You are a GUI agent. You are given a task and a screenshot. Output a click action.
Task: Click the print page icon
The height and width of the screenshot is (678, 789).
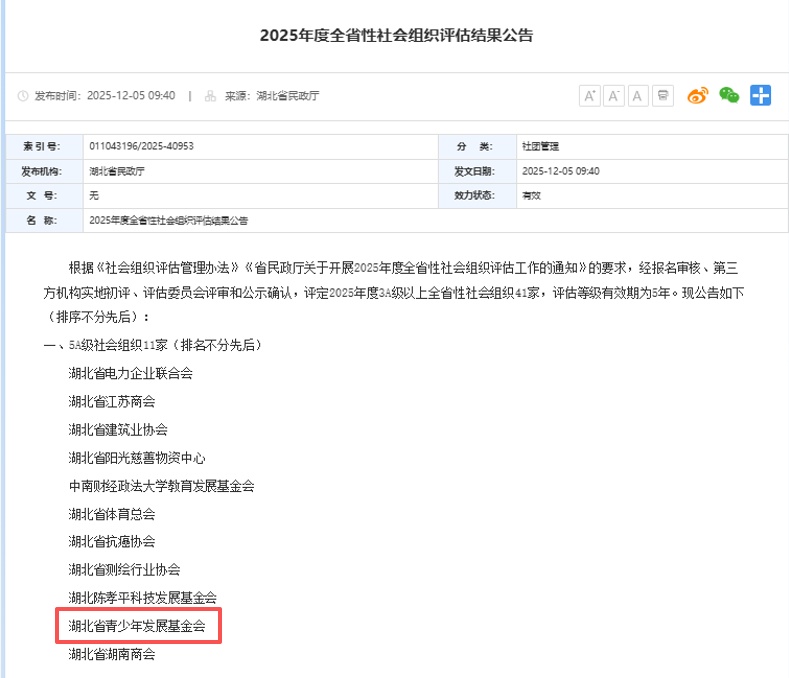coord(663,96)
